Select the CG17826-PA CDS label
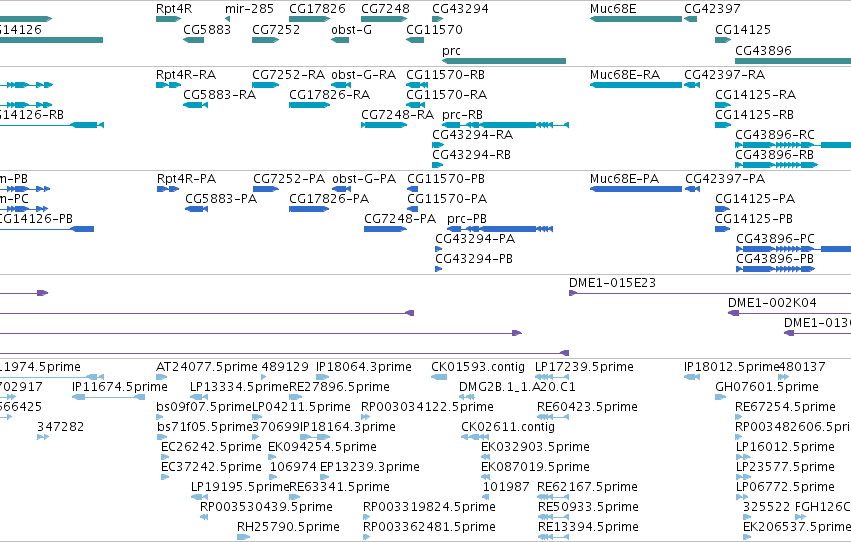Screen dimensions: 851x542 pyautogui.click(x=329, y=199)
